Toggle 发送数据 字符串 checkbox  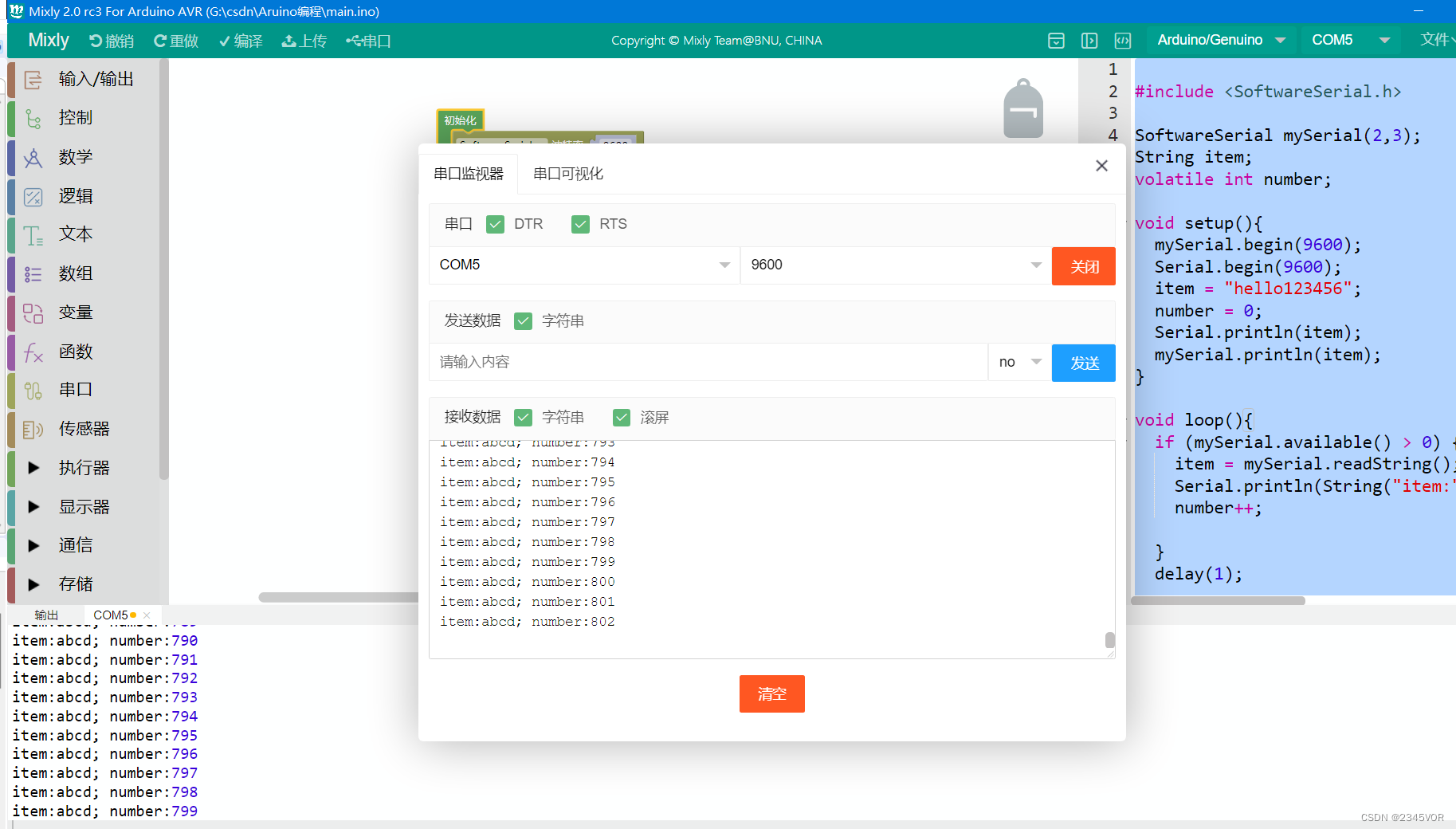point(523,320)
